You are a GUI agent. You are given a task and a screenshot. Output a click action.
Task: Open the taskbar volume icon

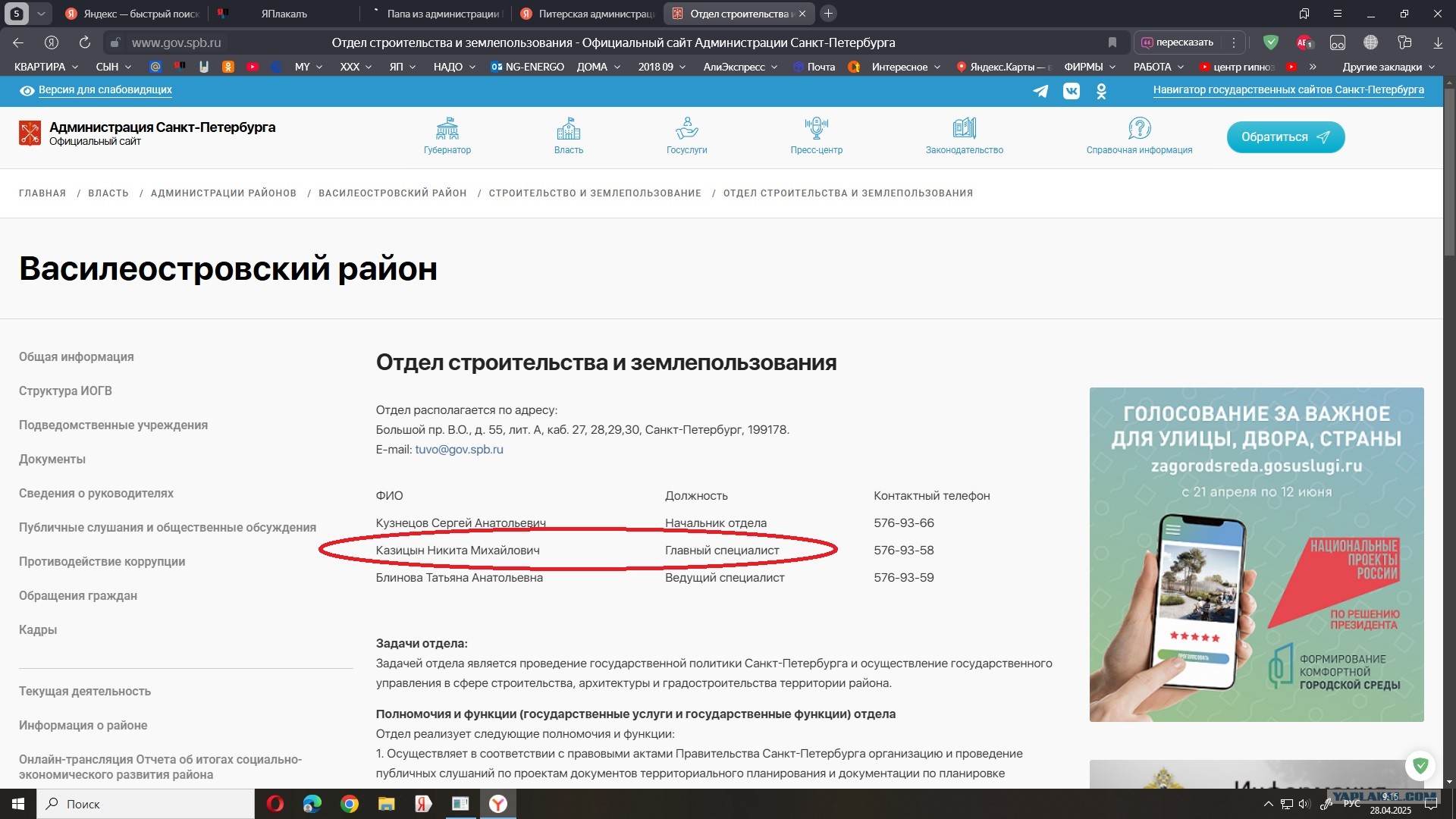pos(1304,804)
